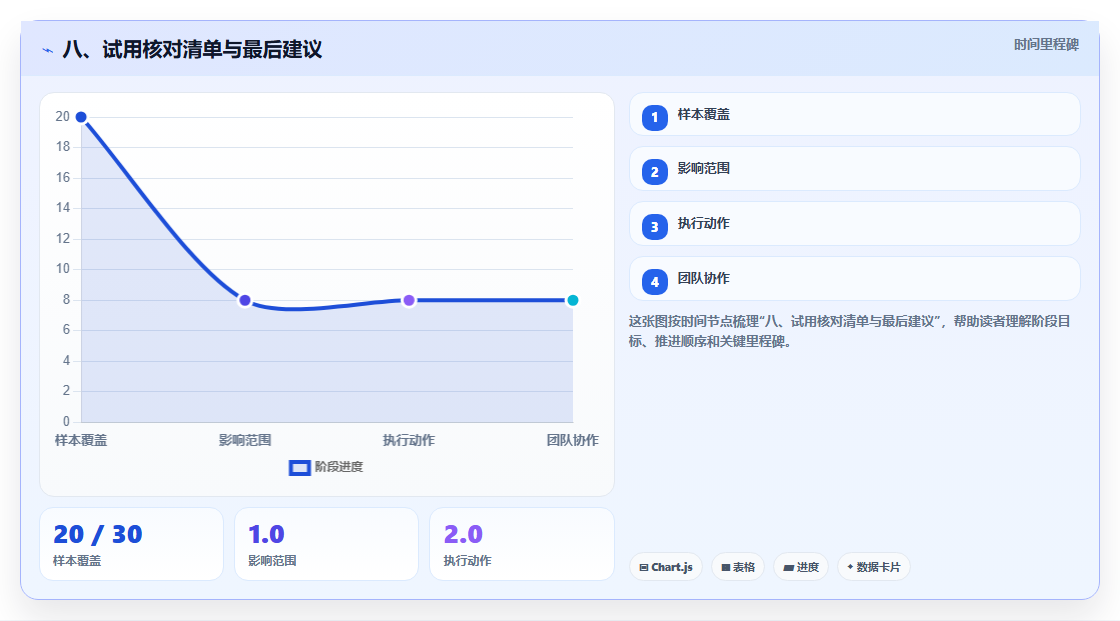Select the Chart.js tag chip

coord(666,567)
